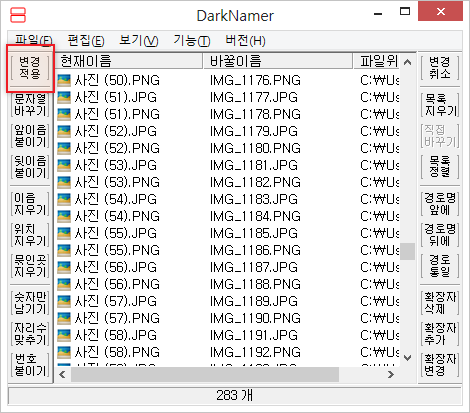Image resolution: width=470 pixels, height=413 pixels.
Task: Click the vertical scrollbar up arrow
Action: (407, 62)
